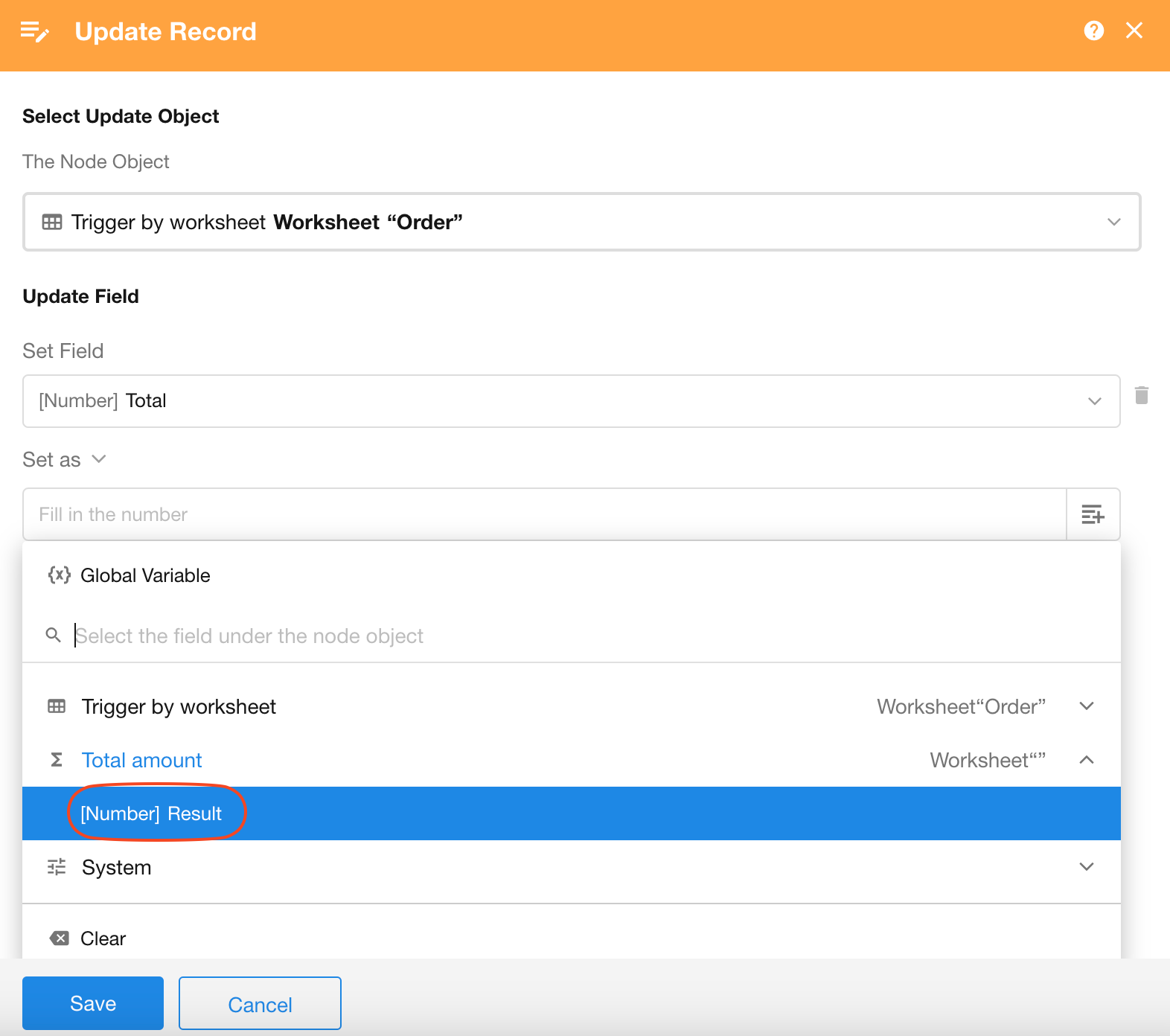Save the record update settings
Image resolution: width=1170 pixels, height=1036 pixels.
click(x=93, y=1003)
